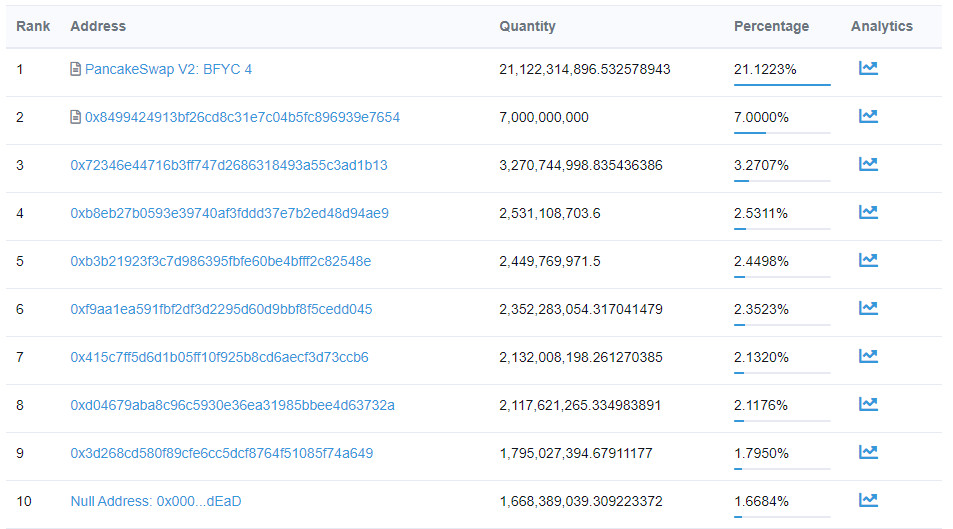Click contract icon beside 0x8499424913bf address
The image size is (953, 529).
coord(75,117)
